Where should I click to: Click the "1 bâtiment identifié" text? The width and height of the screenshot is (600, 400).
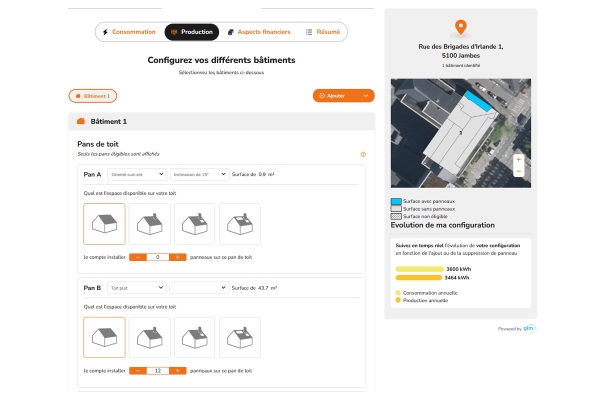point(461,65)
